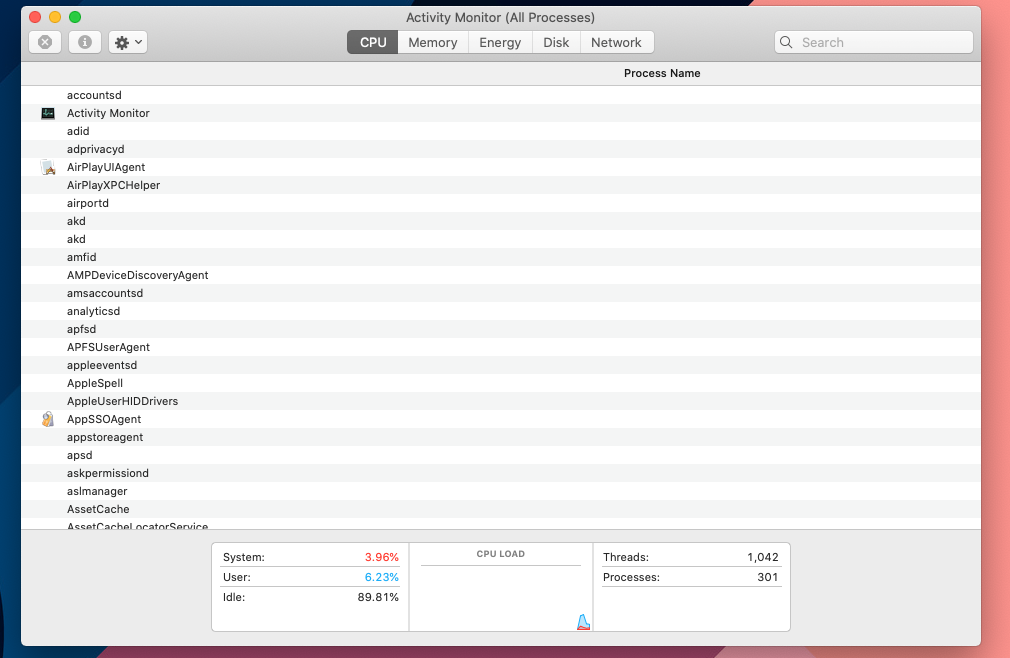Click the AirPlayUIAgent process icon
The image size is (1010, 658).
(x=48, y=167)
